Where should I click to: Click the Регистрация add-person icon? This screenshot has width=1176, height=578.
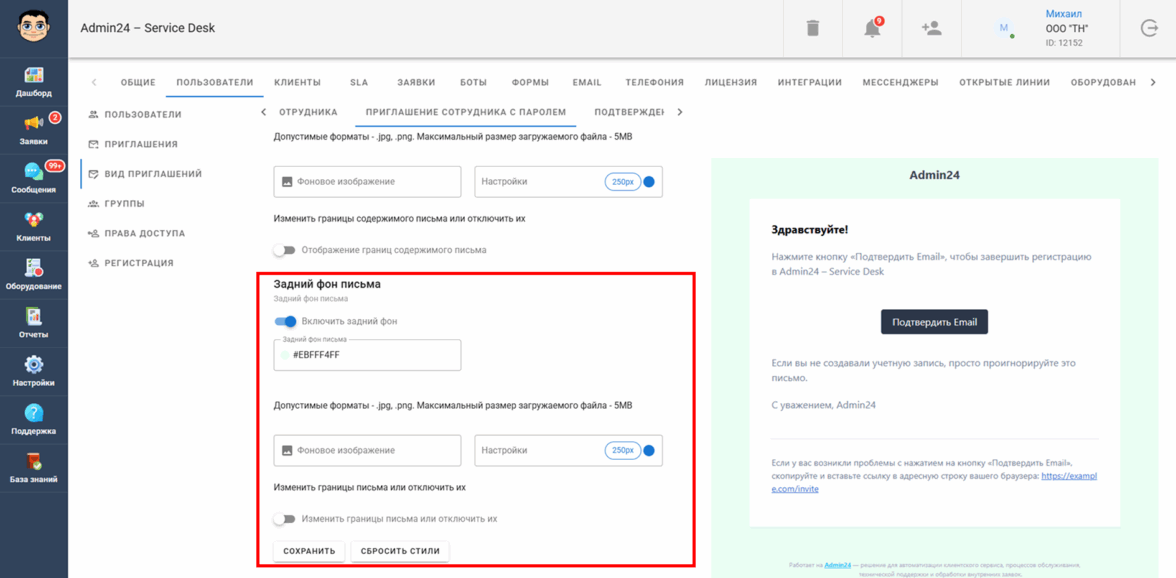tap(94, 263)
